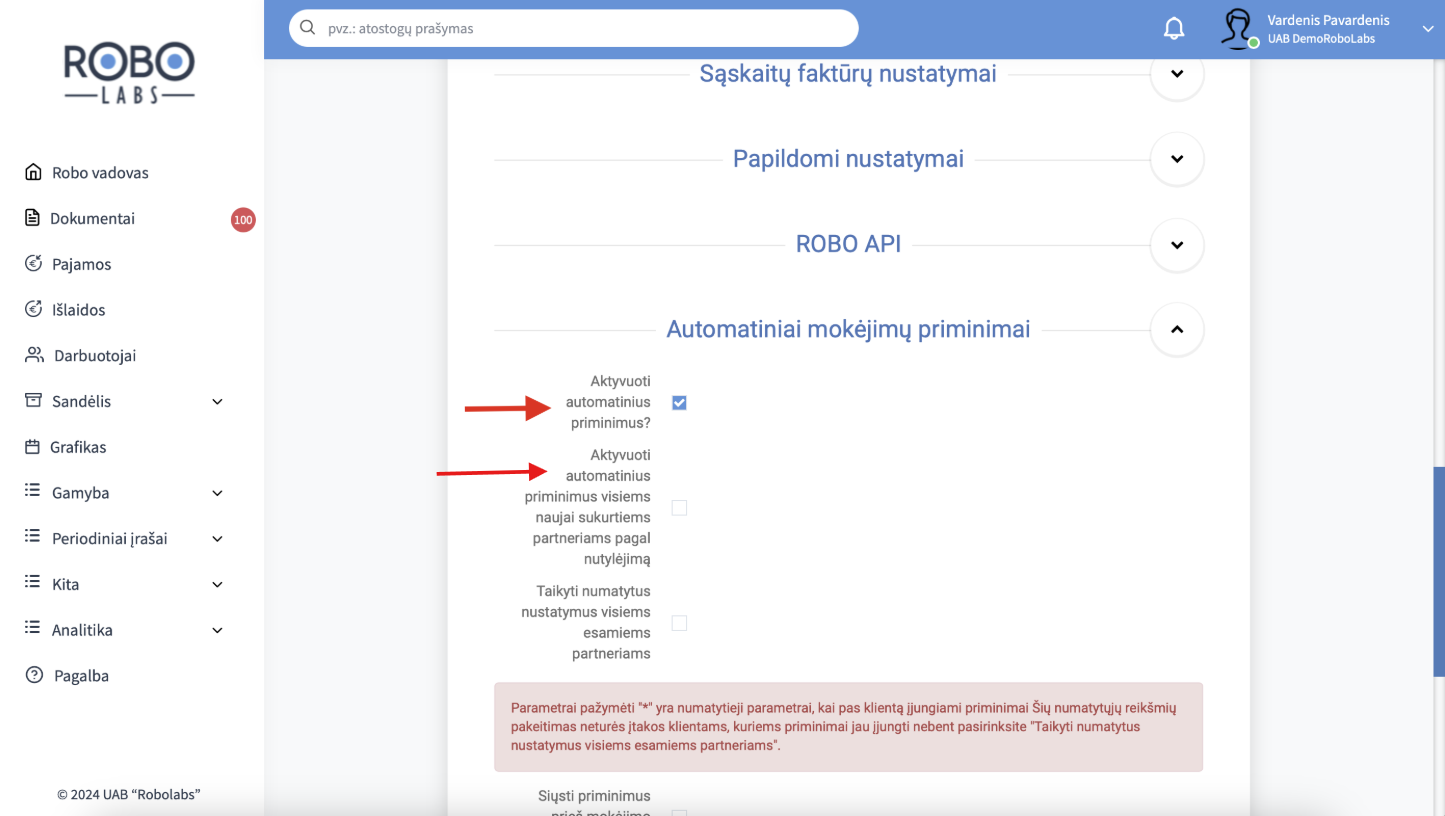Collapse Automatiniai mokėjimų priminimai section
1445x816 pixels.
(1177, 329)
